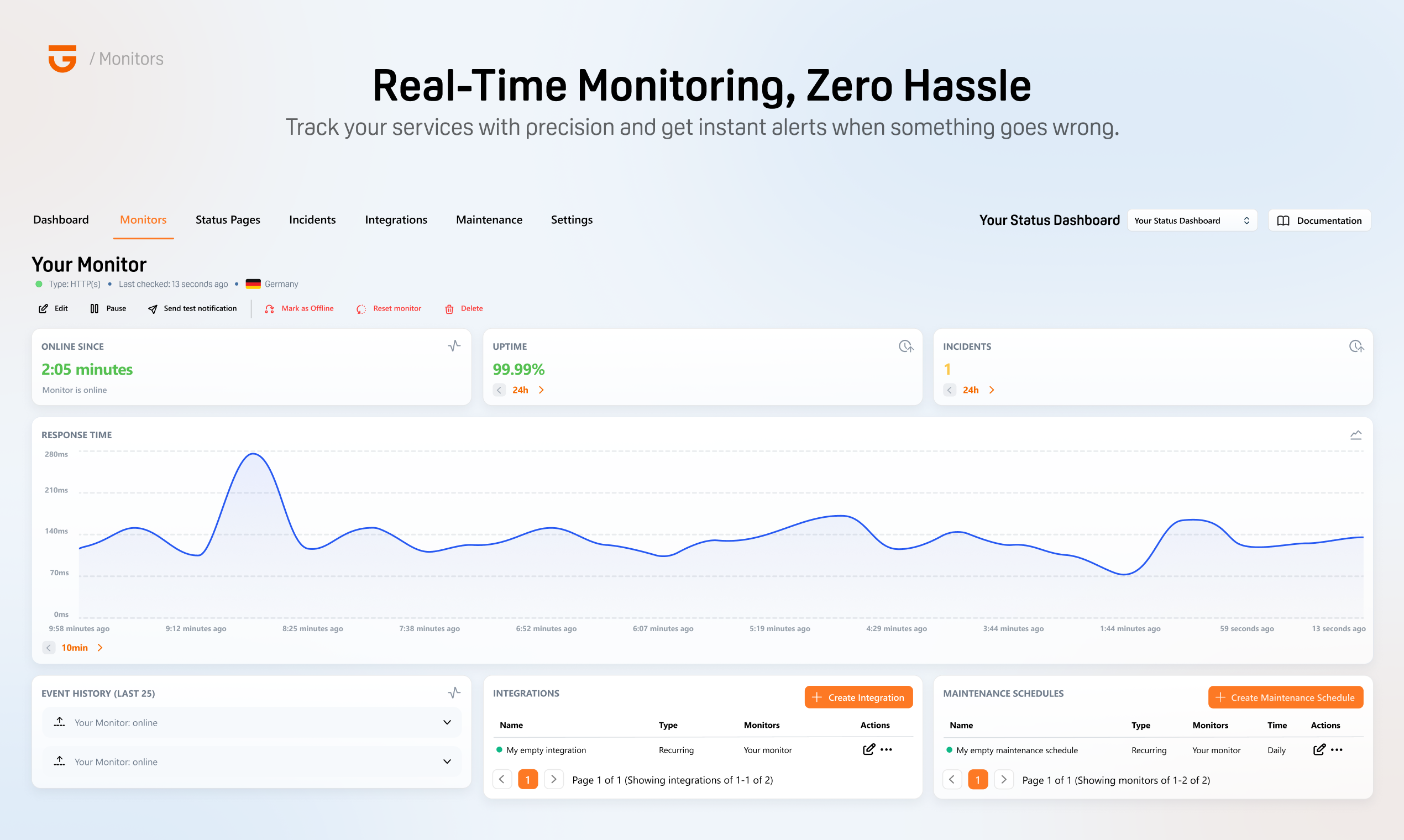Send a test notification
1404x840 pixels.
pyautogui.click(x=192, y=308)
